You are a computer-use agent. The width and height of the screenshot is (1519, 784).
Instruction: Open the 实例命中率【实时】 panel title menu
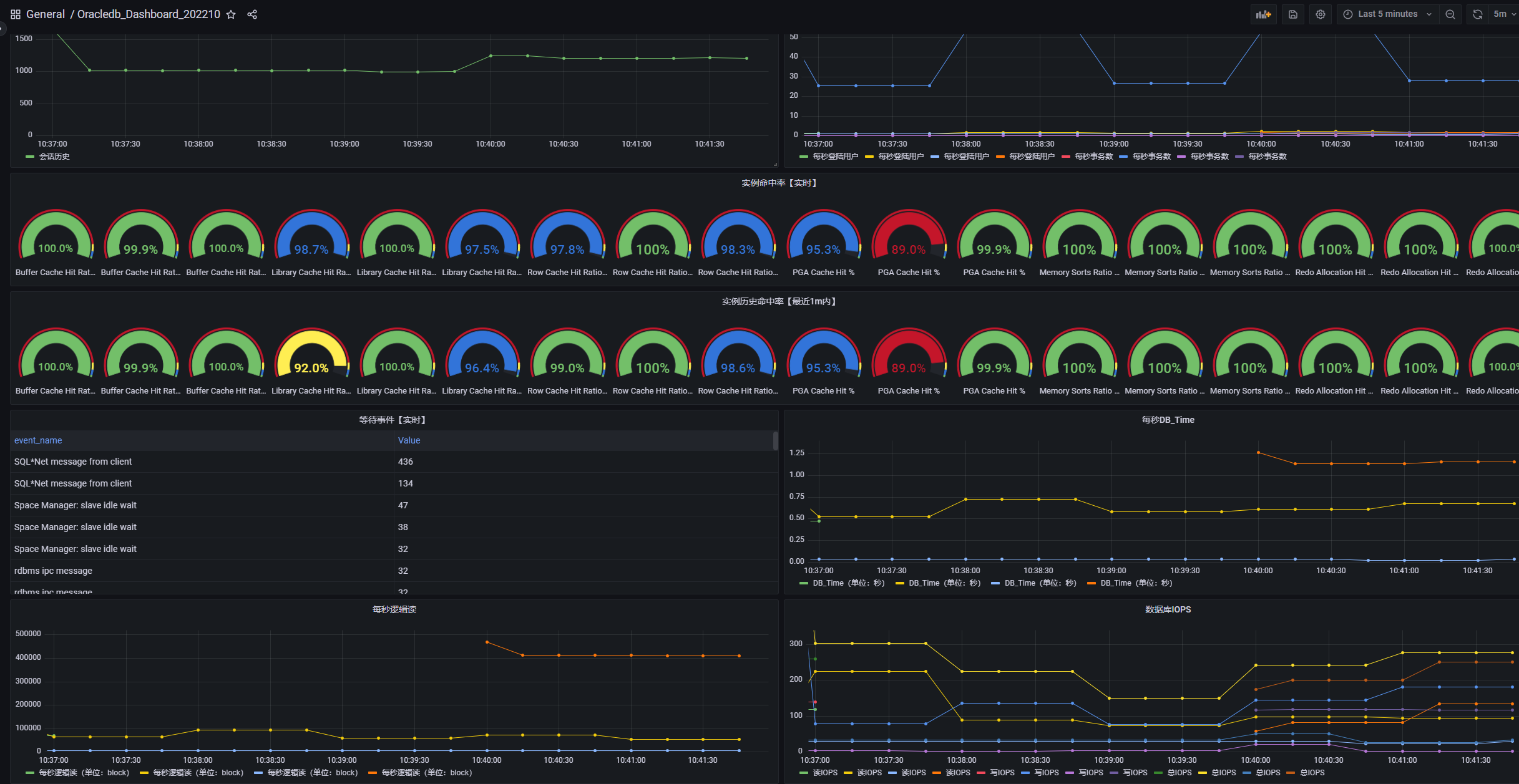click(x=779, y=183)
